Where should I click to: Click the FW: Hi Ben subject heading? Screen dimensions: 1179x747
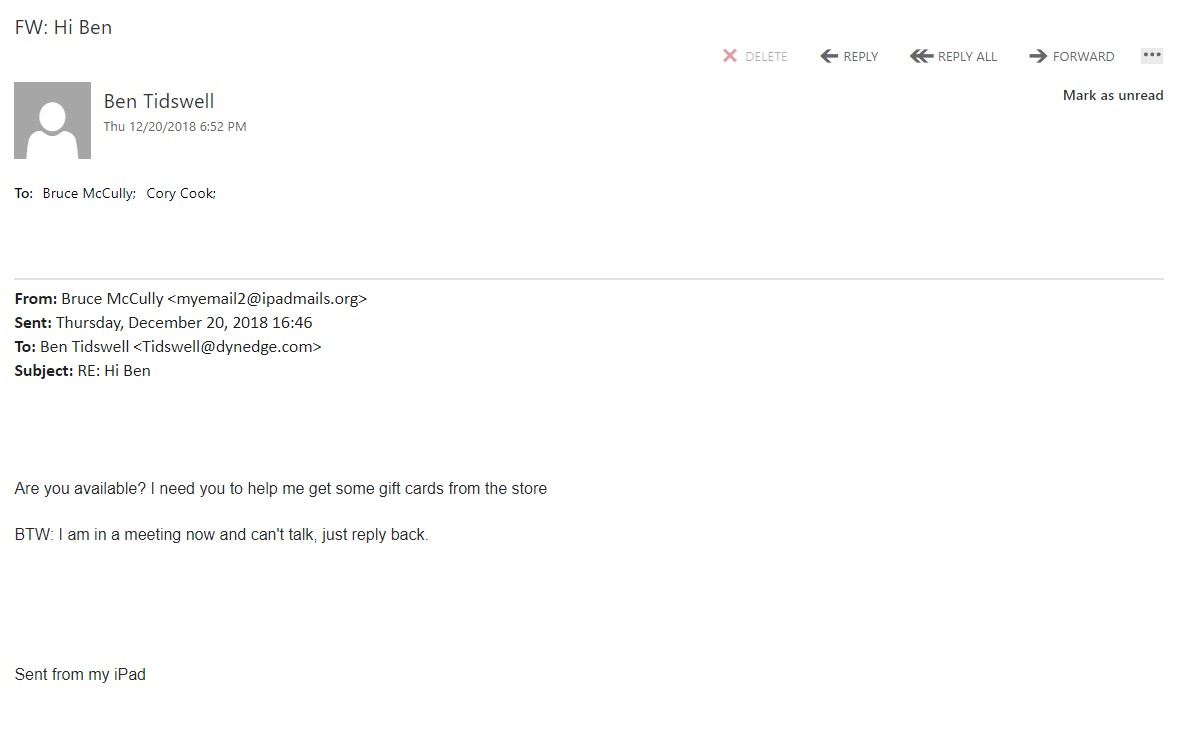coord(63,27)
